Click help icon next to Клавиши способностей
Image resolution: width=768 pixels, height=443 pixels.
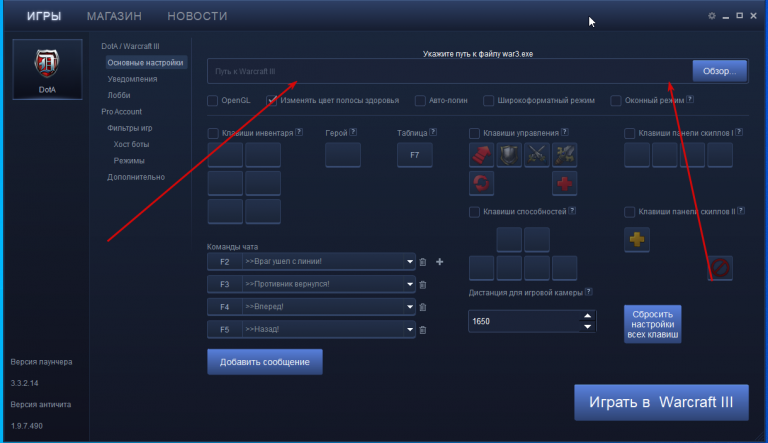[x=572, y=211]
